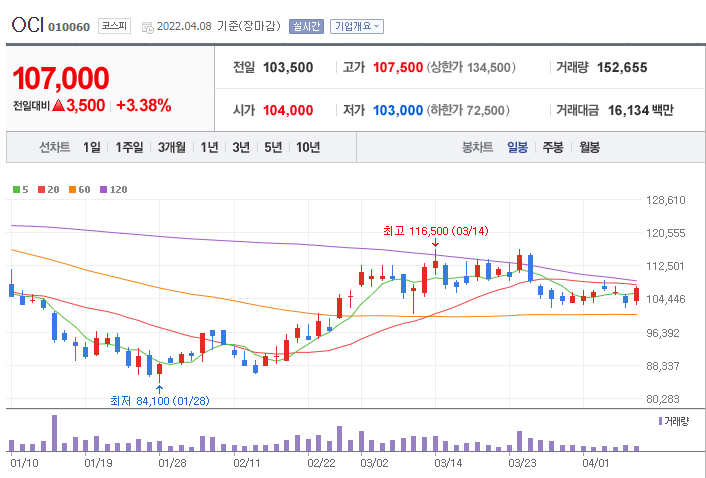Click the 96,392 price axis label

(x=663, y=333)
